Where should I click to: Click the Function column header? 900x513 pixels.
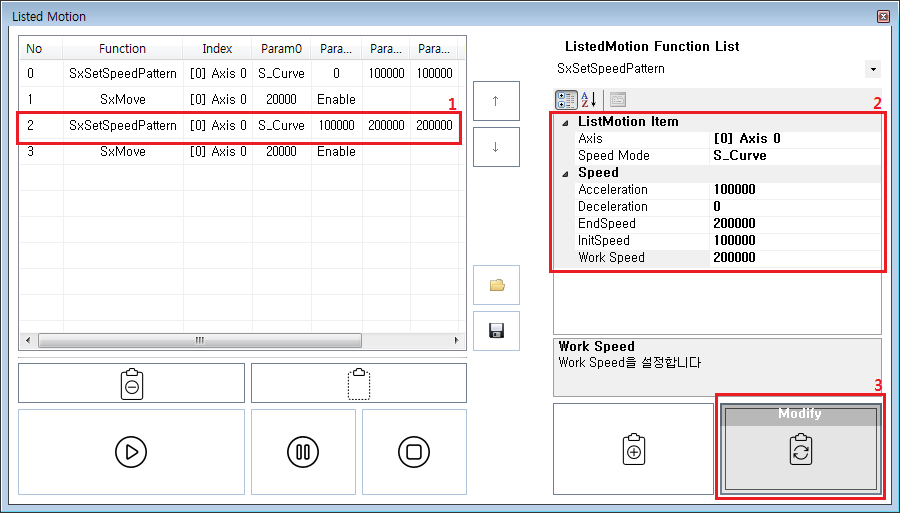coord(122,49)
